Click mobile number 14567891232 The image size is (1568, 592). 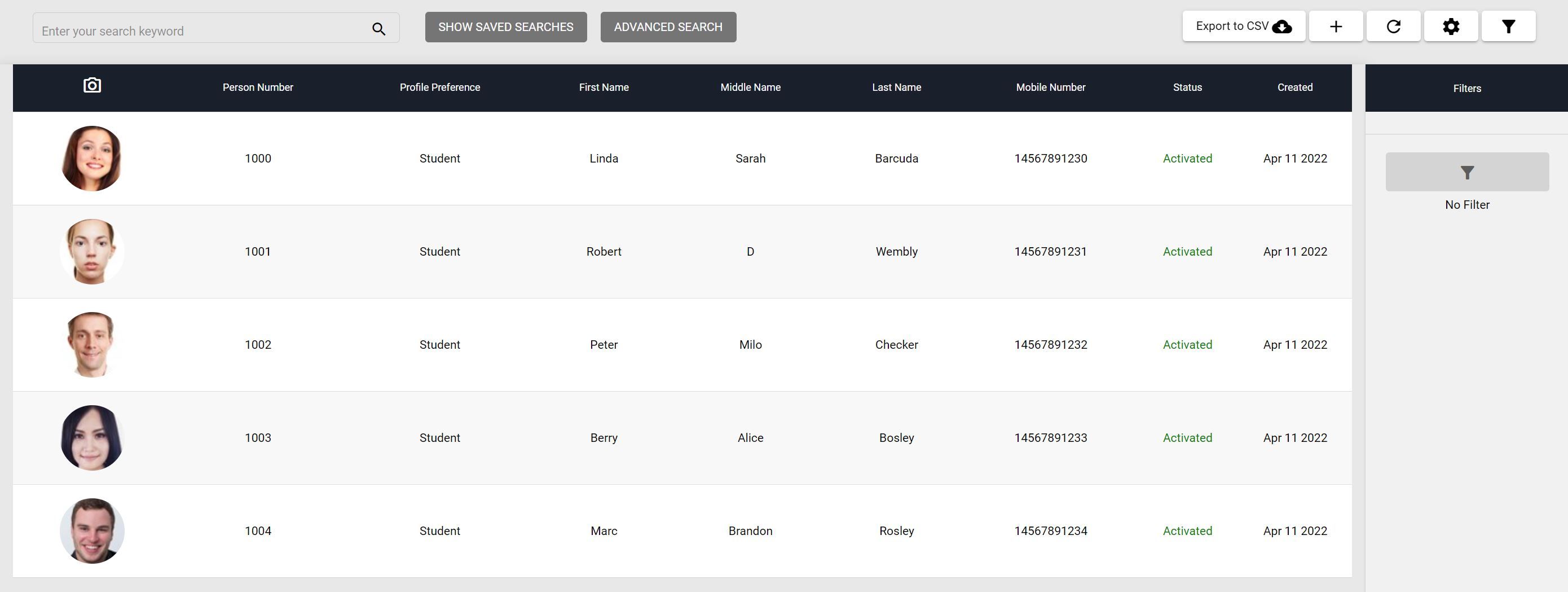pyautogui.click(x=1051, y=345)
